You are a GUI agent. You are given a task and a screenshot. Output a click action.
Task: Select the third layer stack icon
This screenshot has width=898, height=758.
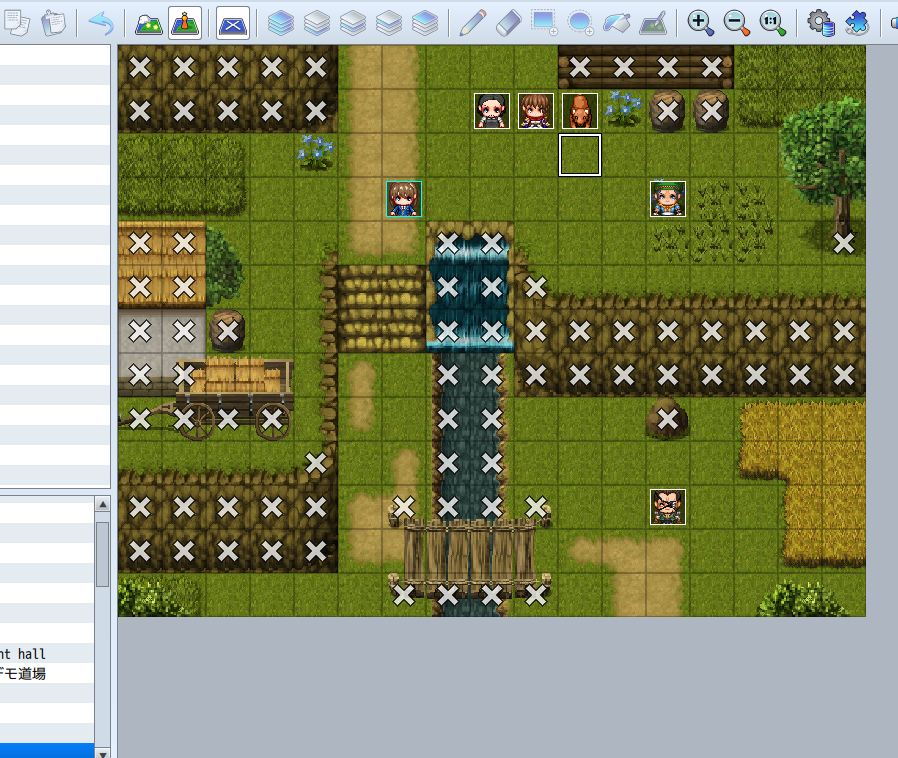click(x=353, y=23)
